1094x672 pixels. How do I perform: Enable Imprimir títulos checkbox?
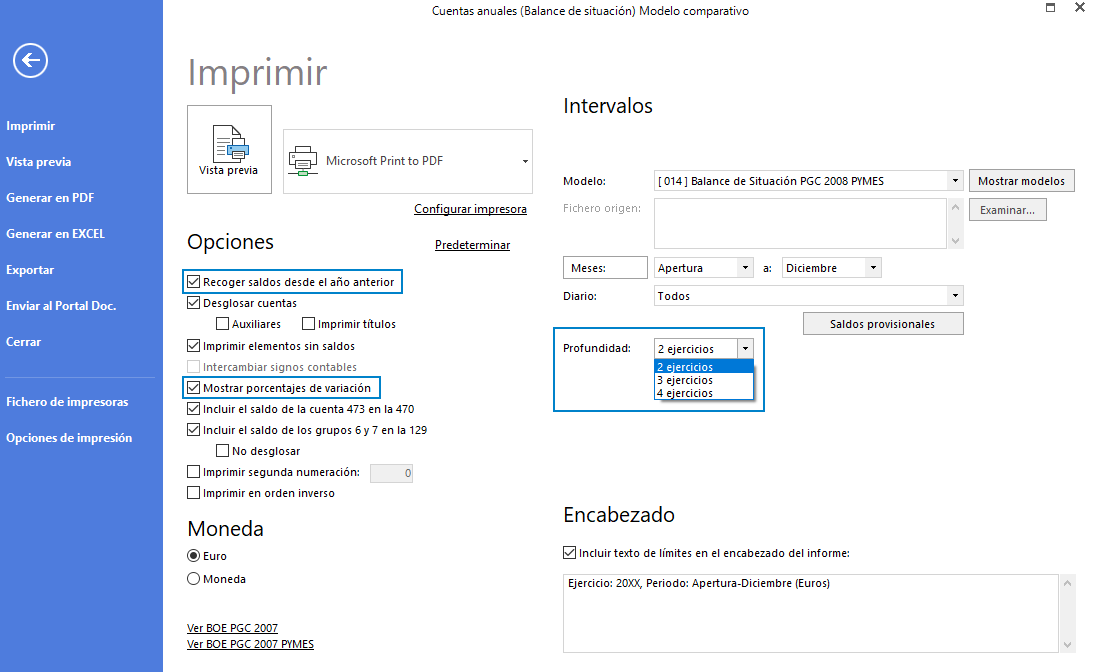point(308,324)
